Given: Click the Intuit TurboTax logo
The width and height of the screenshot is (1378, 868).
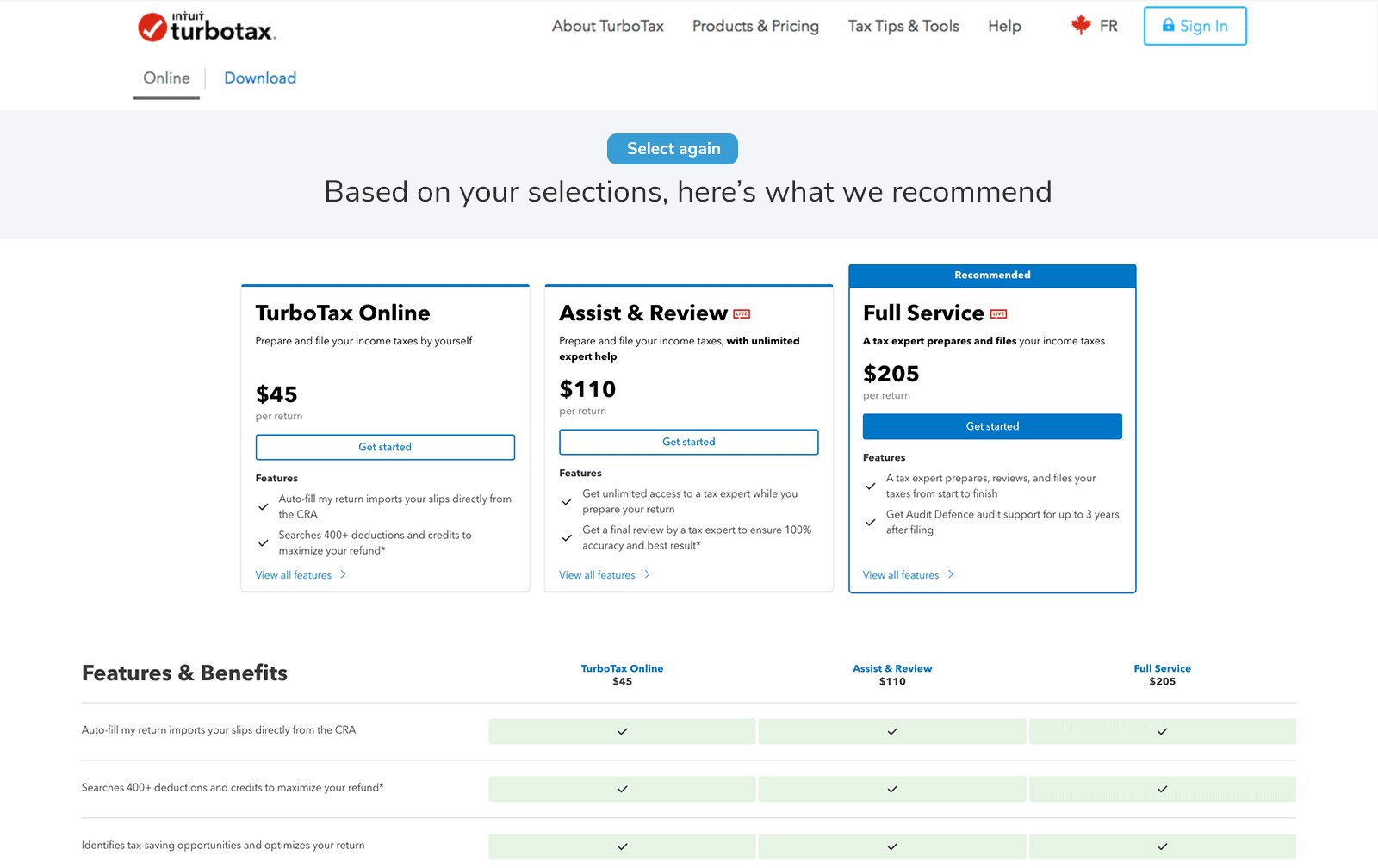Looking at the screenshot, I should tap(207, 27).
